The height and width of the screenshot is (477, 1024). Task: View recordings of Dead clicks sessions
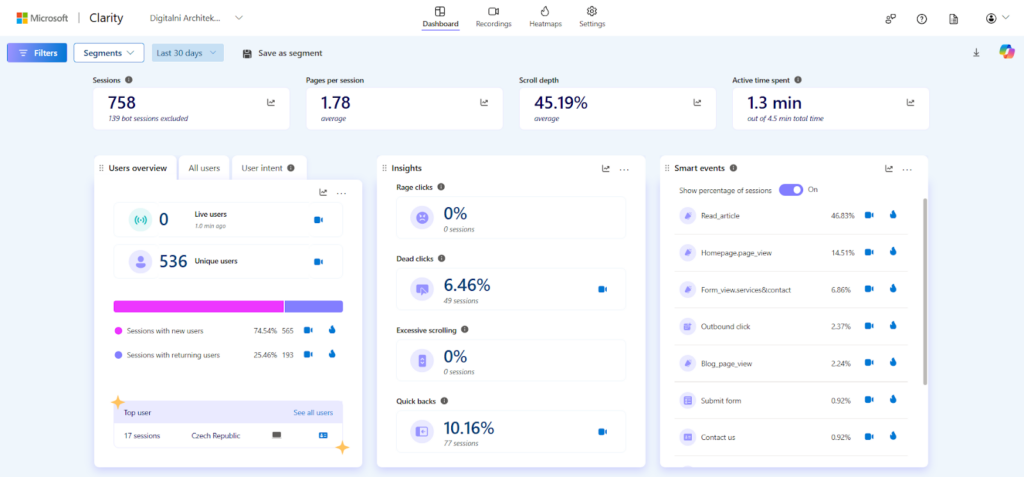(x=603, y=289)
